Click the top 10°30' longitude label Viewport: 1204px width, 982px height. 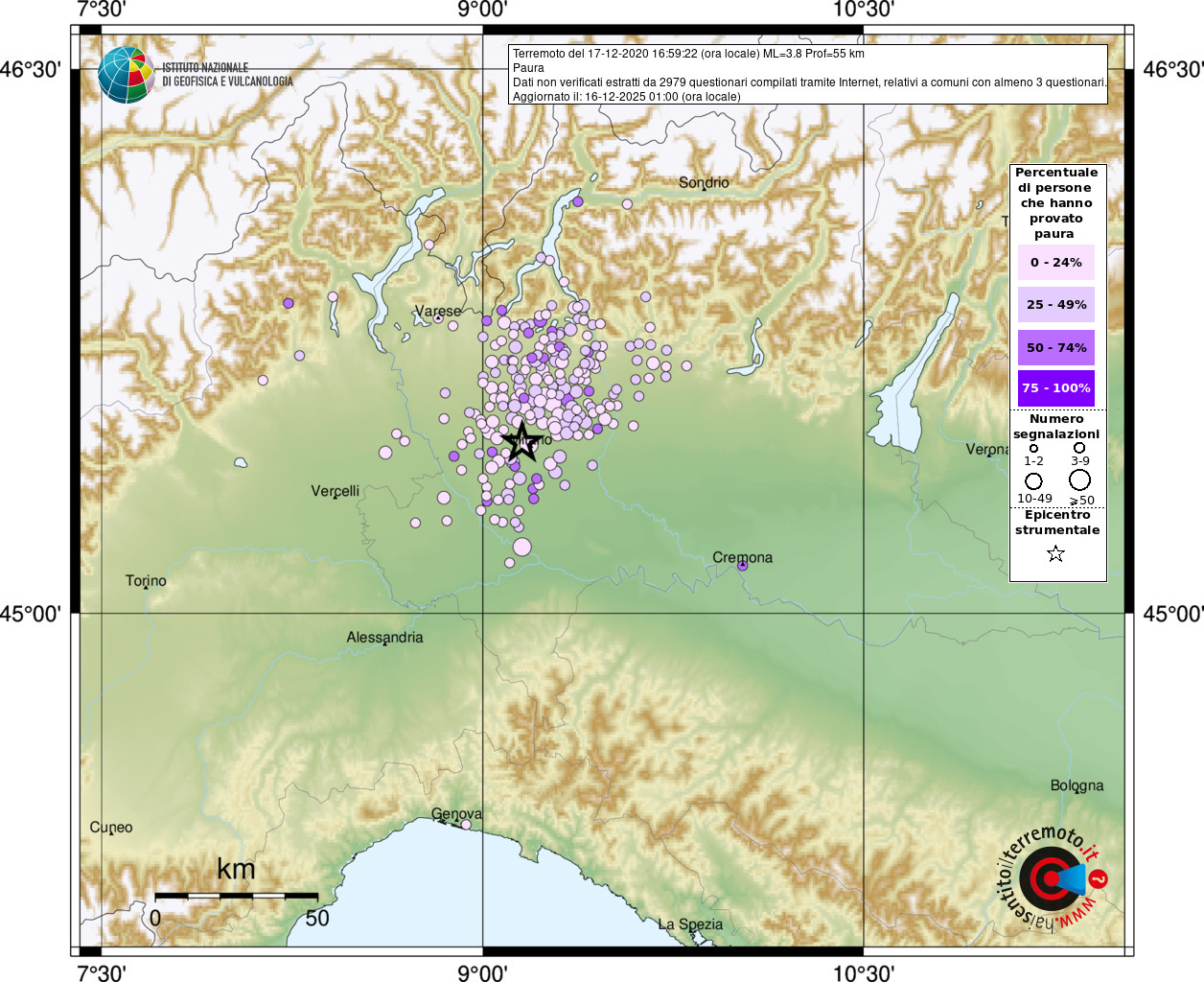point(863,10)
